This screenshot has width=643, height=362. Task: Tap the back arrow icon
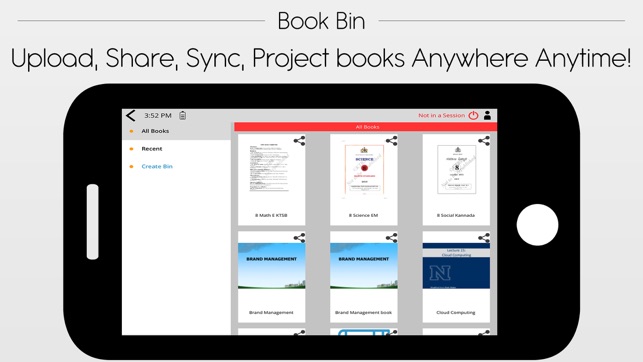click(130, 116)
